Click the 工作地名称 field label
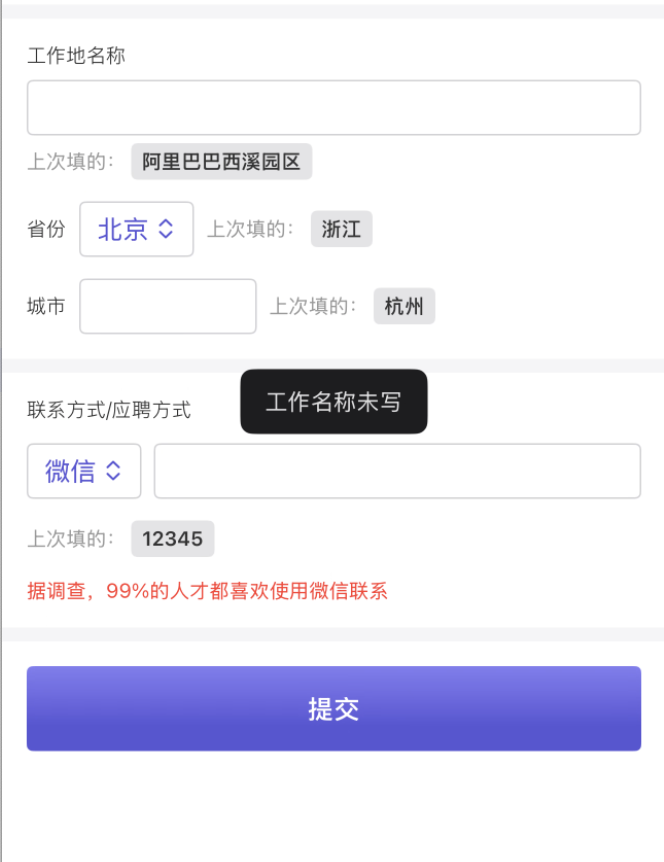The width and height of the screenshot is (664, 862). (x=76, y=56)
